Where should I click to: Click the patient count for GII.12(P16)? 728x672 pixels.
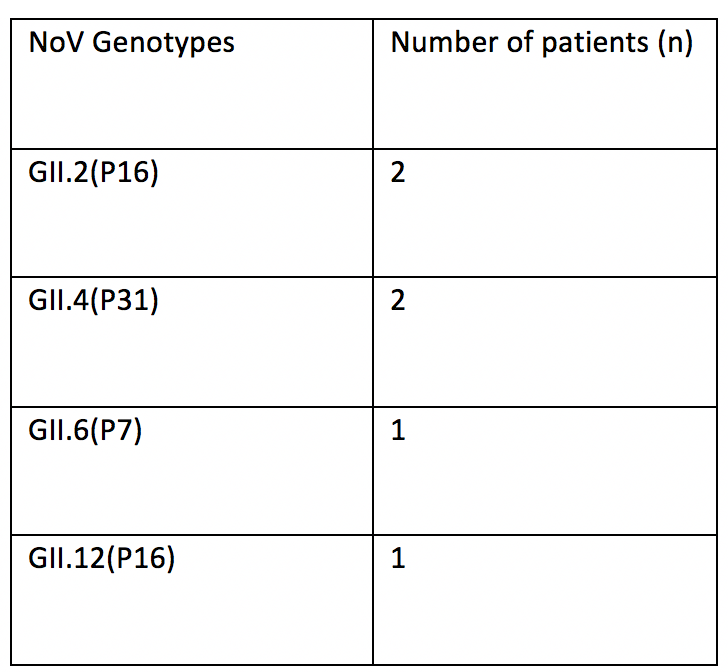(x=398, y=558)
